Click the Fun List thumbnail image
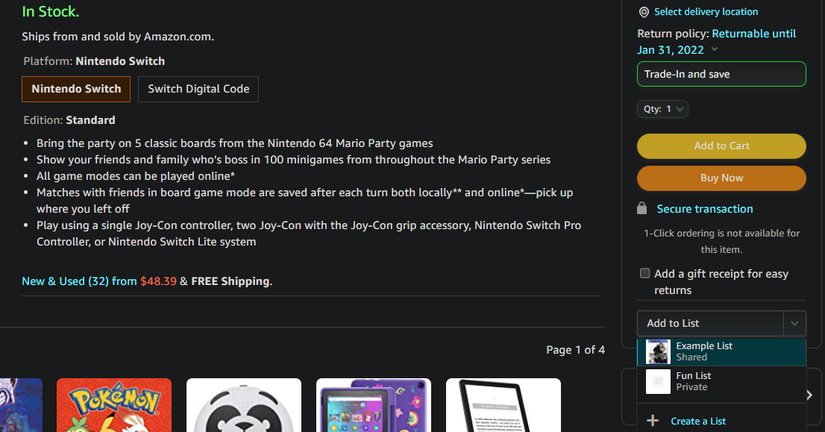 pyautogui.click(x=657, y=382)
